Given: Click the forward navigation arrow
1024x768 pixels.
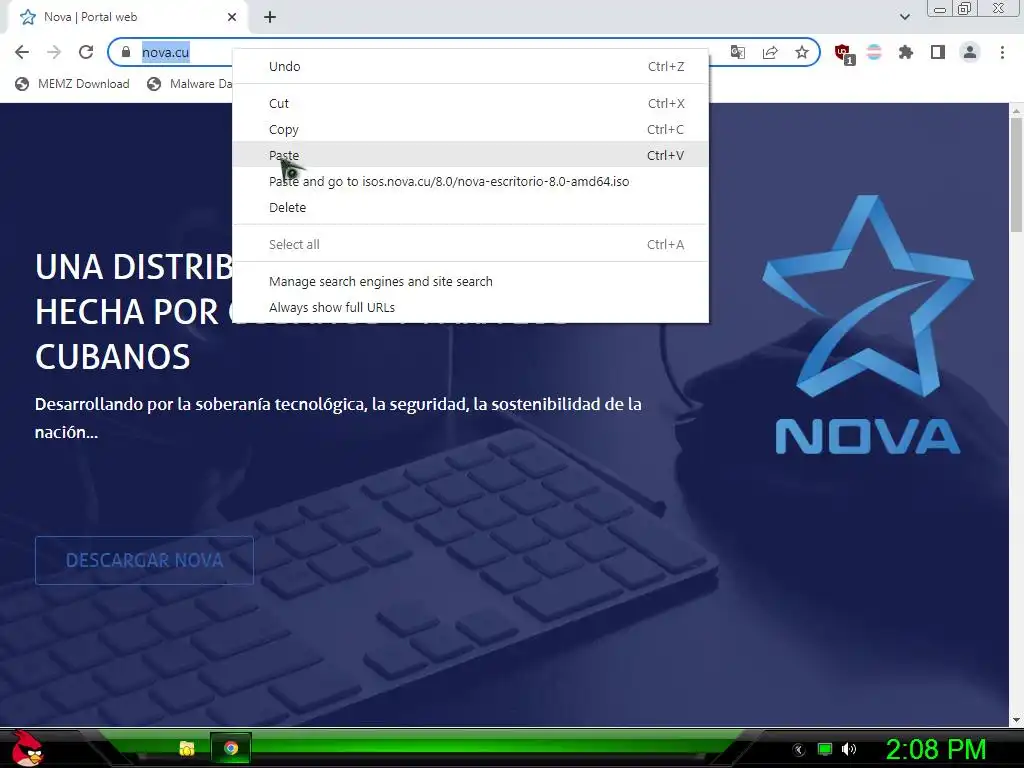Looking at the screenshot, I should coord(54,52).
